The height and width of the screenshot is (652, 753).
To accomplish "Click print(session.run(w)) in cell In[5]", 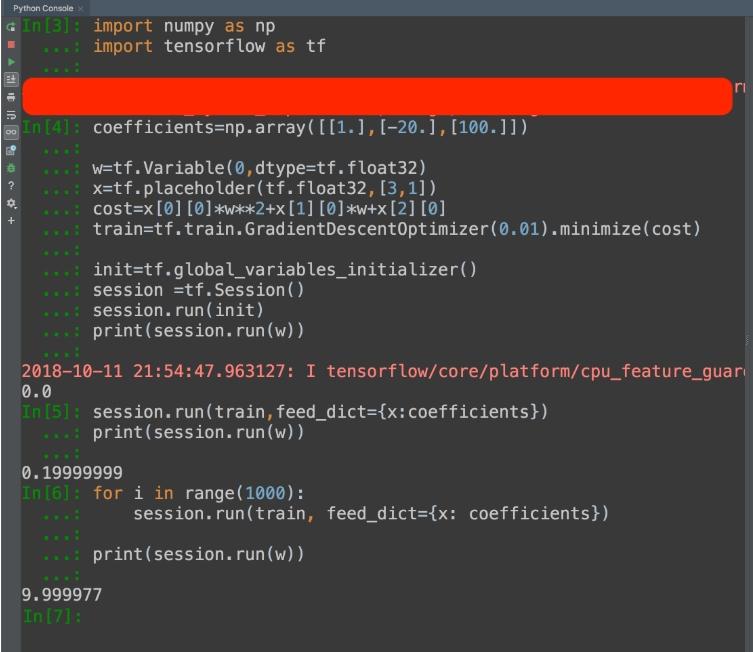I will 198,433.
